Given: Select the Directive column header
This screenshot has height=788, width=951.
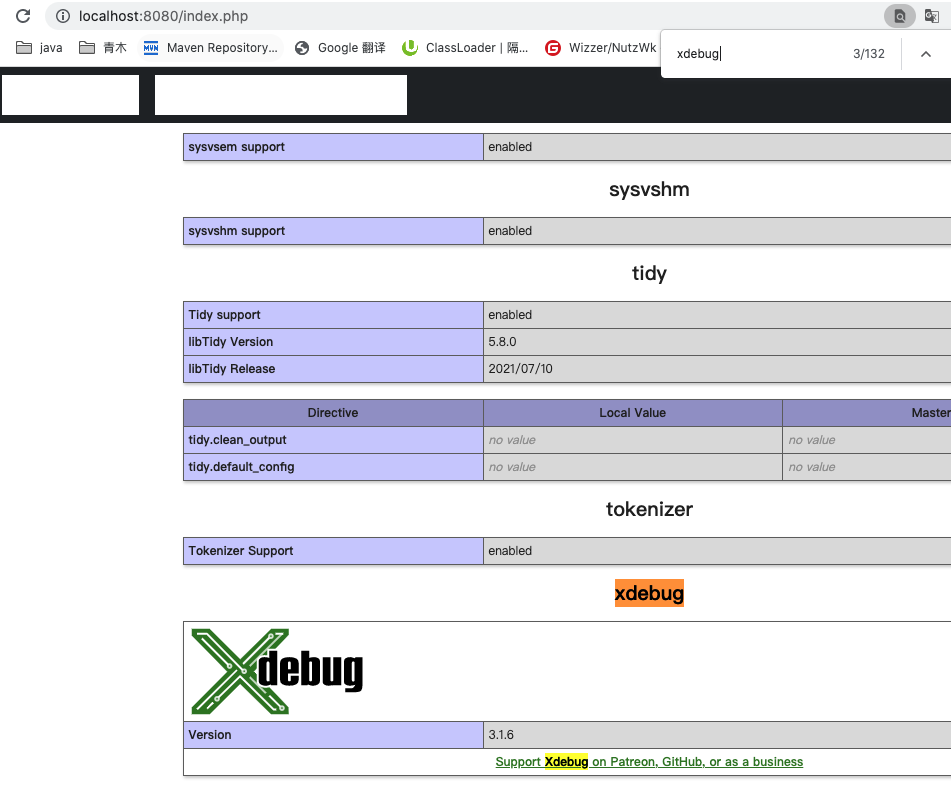Looking at the screenshot, I should pyautogui.click(x=333, y=413).
